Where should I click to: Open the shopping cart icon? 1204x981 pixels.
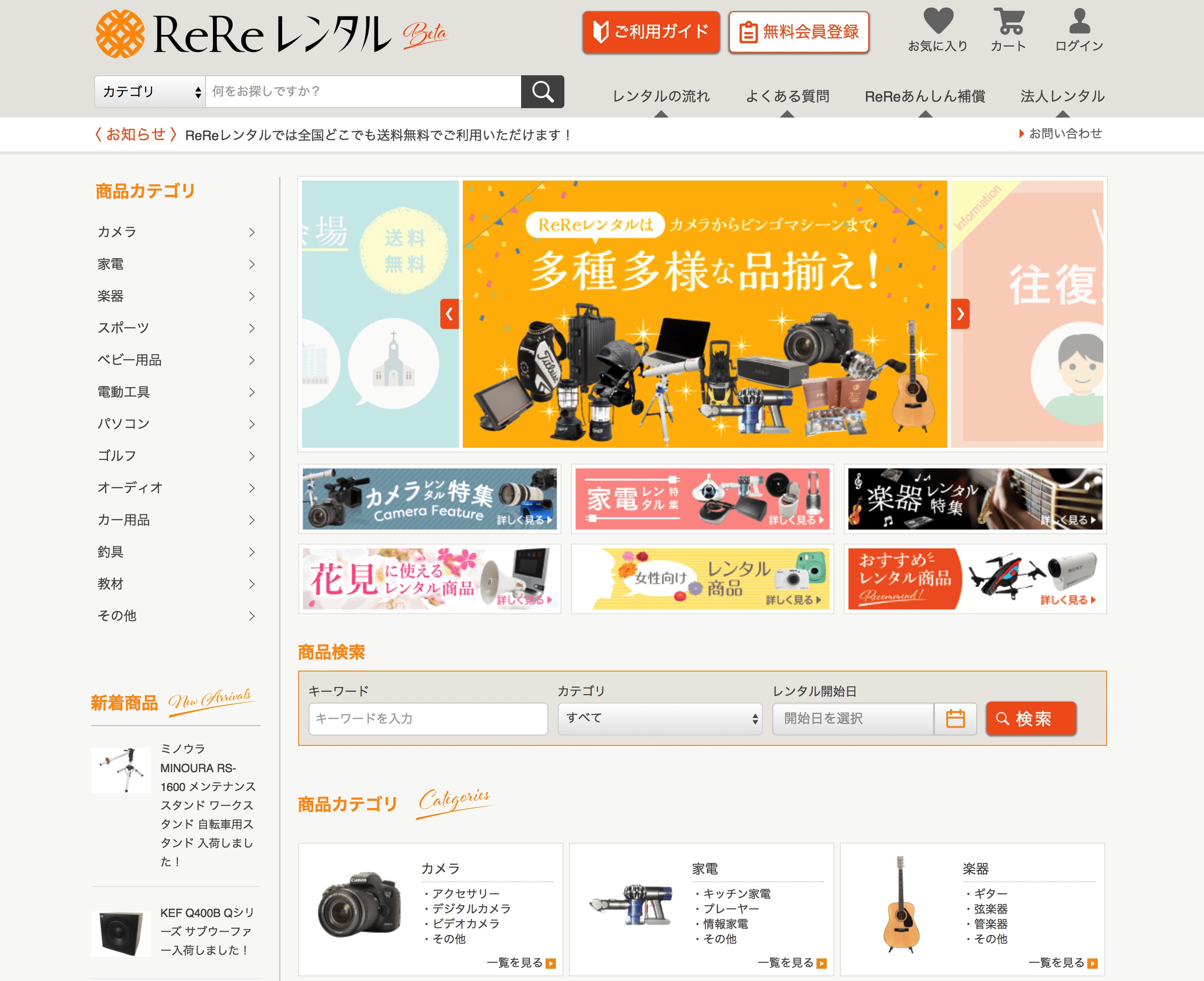pyautogui.click(x=1008, y=22)
